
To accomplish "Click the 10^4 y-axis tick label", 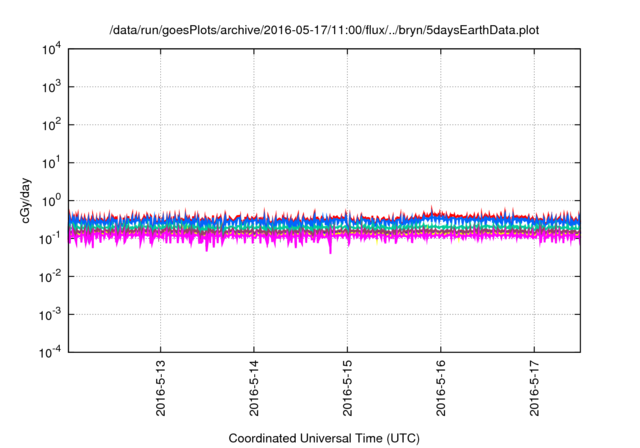I will pyautogui.click(x=51, y=49).
